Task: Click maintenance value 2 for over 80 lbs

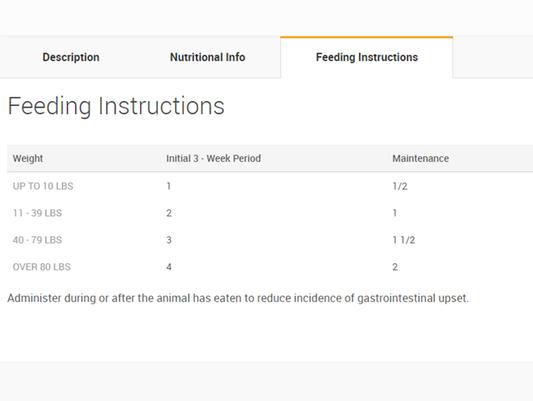Action: (395, 267)
